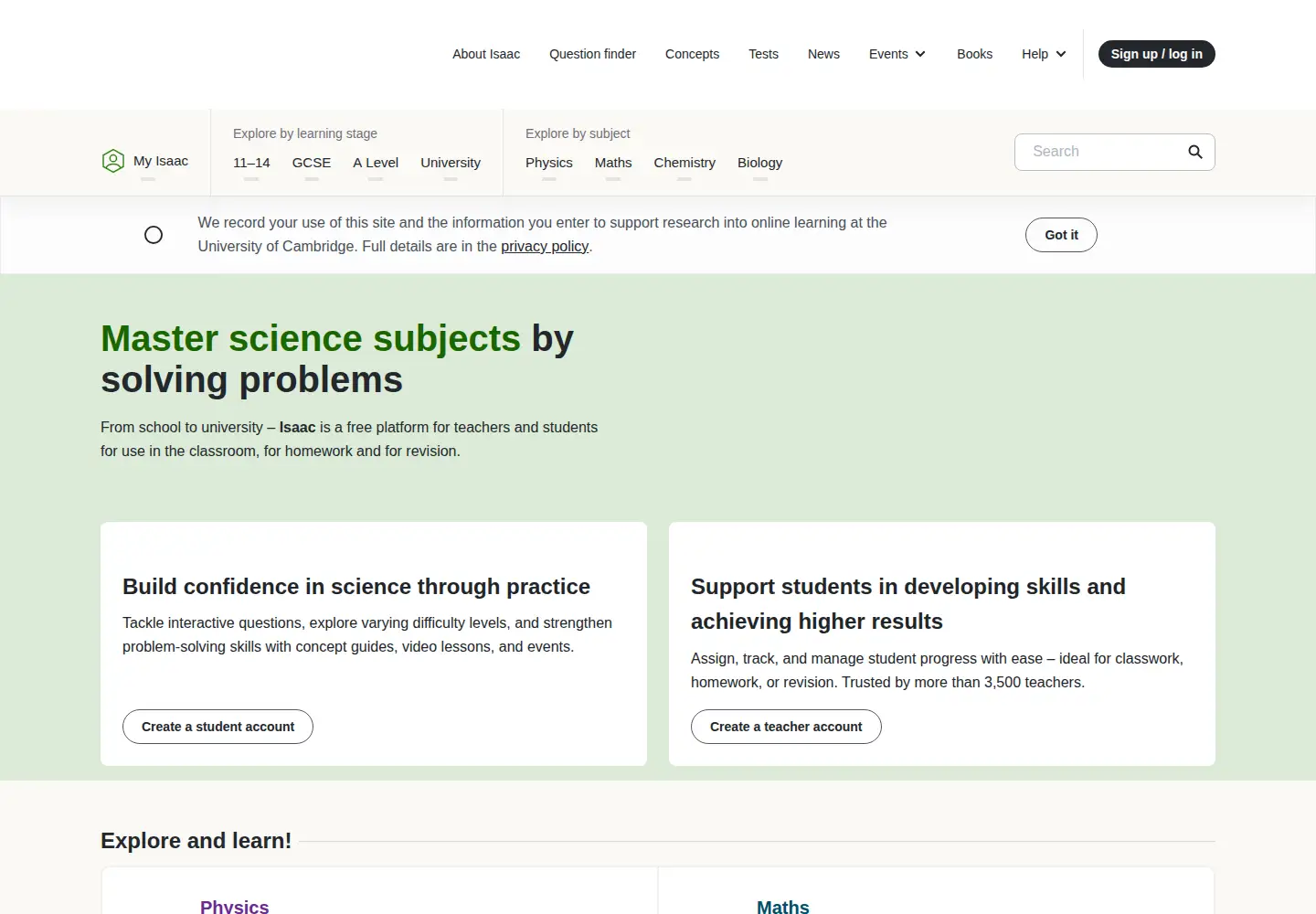Select the GCSE learning stage
Image resolution: width=1316 pixels, height=914 pixels.
tap(312, 163)
